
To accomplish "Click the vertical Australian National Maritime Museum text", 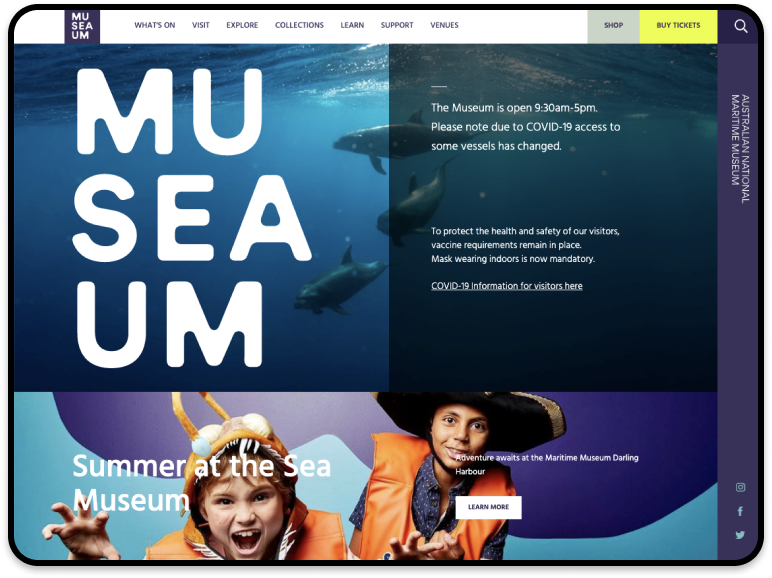I will coord(740,148).
